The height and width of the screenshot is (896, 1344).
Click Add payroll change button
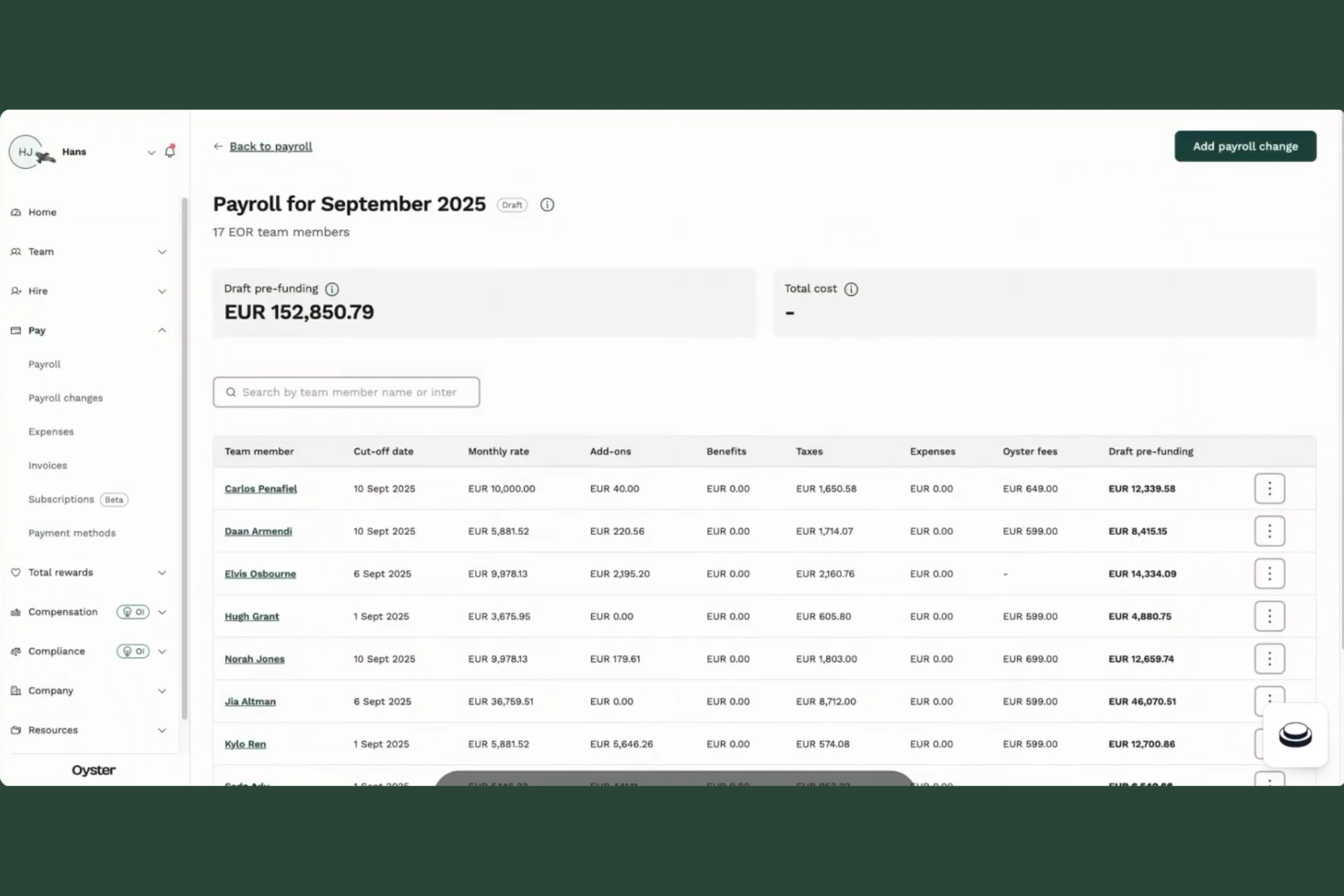click(x=1245, y=146)
